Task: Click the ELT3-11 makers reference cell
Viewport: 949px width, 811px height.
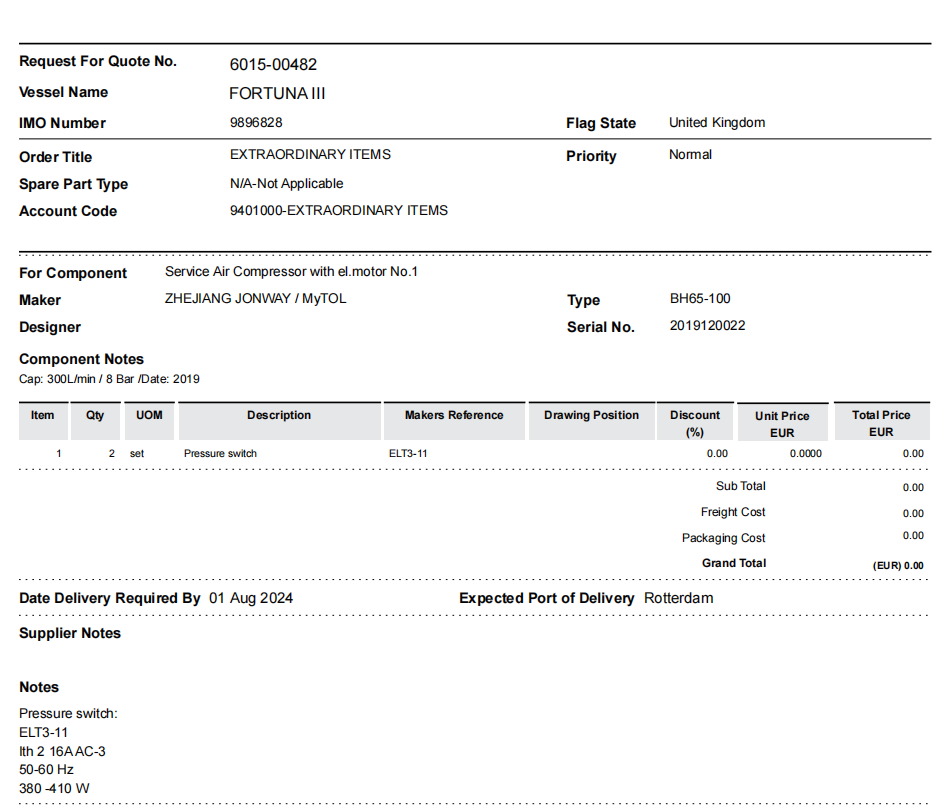Action: point(408,454)
